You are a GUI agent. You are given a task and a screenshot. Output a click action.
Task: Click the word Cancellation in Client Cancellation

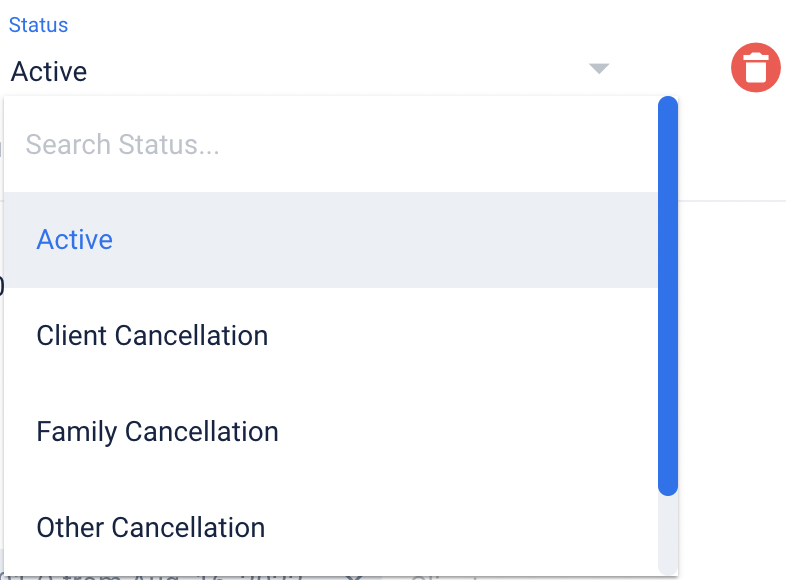pos(191,335)
